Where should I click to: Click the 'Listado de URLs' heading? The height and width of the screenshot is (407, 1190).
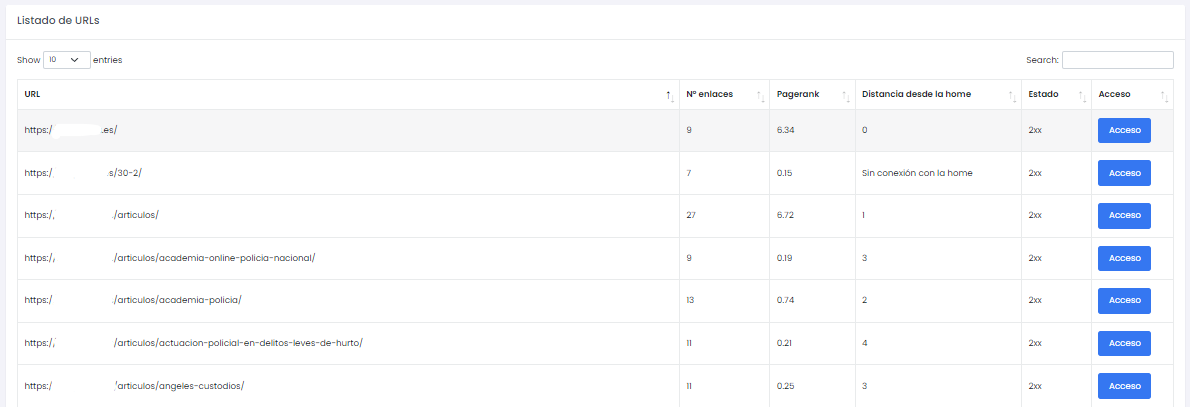tap(58, 21)
